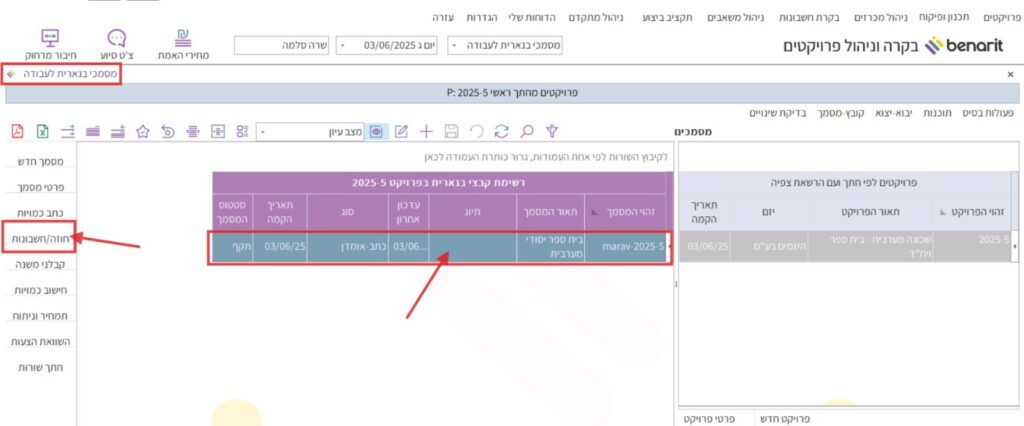Click the Excel export icon
This screenshot has width=1024, height=426.
43,131
